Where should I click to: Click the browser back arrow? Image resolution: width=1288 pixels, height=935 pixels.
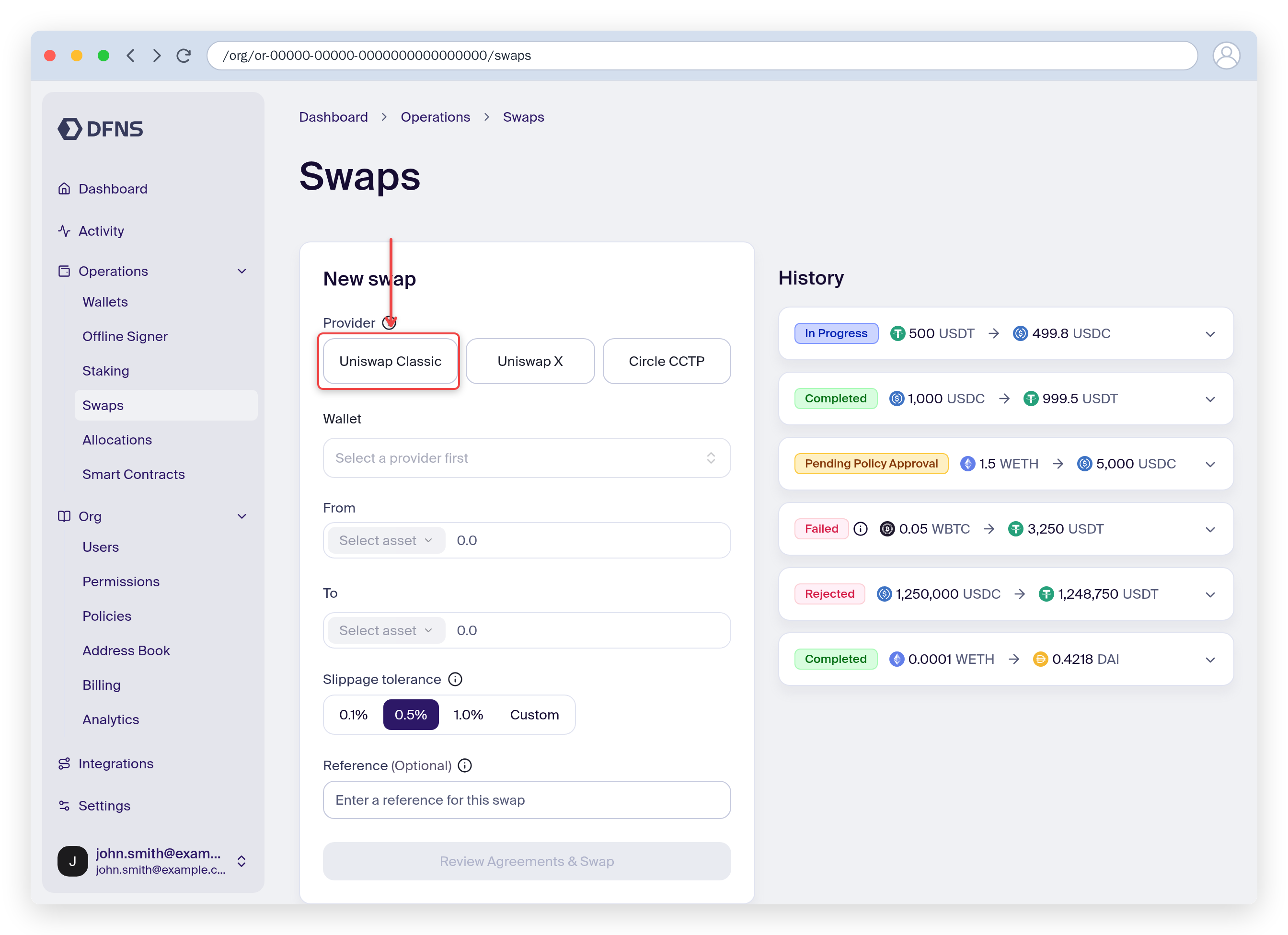[131, 55]
